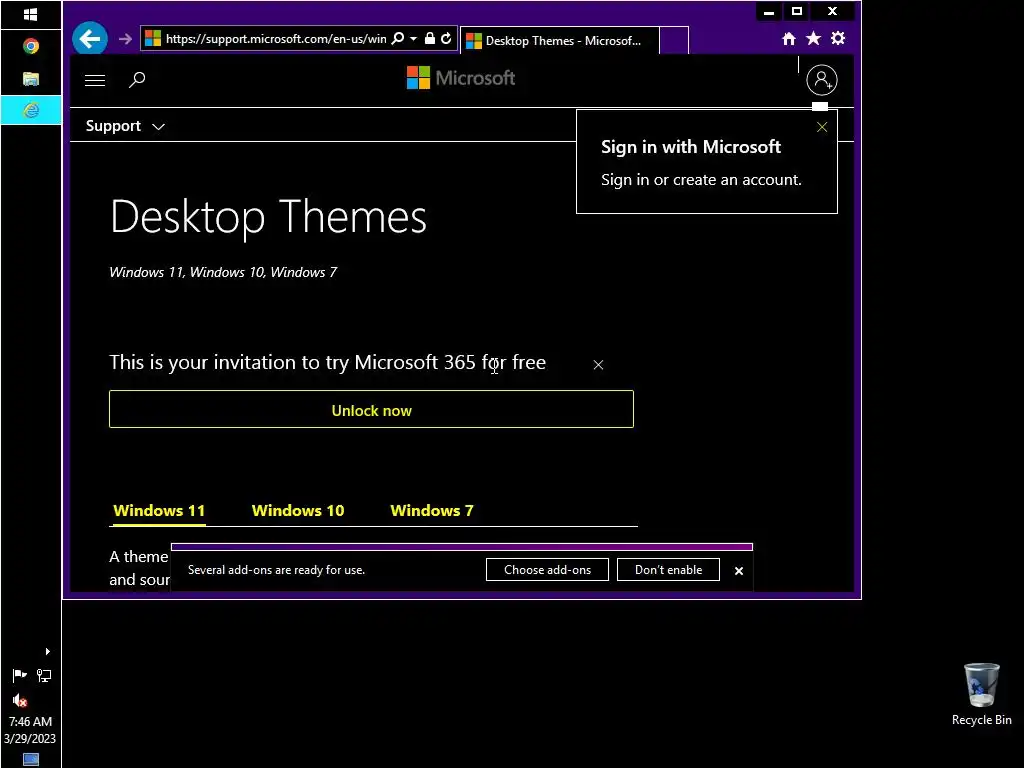Show hidden tray icons arrow

coord(47,651)
